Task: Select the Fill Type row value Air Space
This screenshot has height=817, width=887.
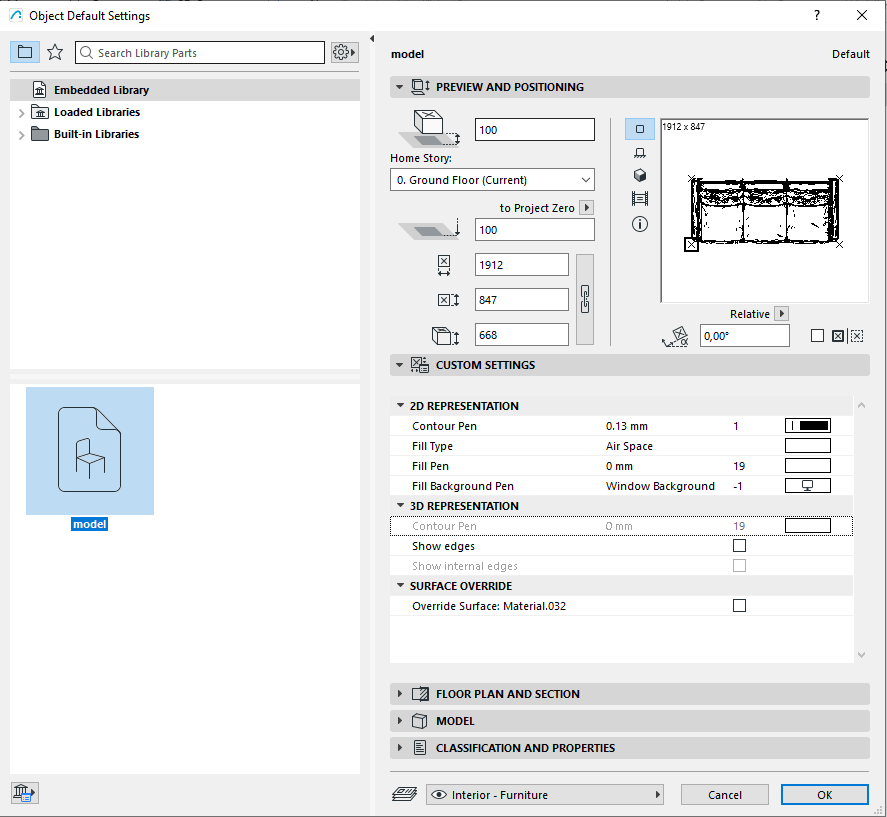Action: (x=629, y=446)
